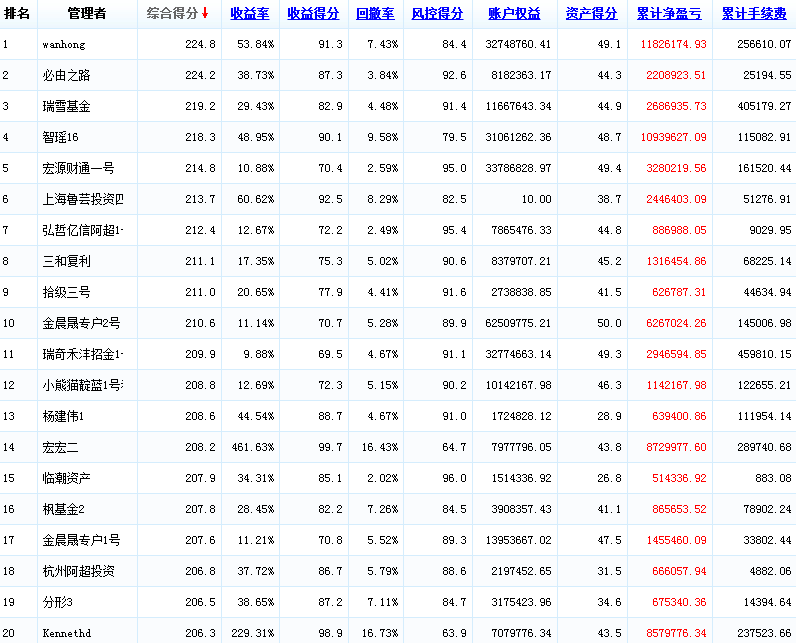Click net profit value 10939627.09
This screenshot has height=643, width=796.
pyautogui.click(x=673, y=137)
